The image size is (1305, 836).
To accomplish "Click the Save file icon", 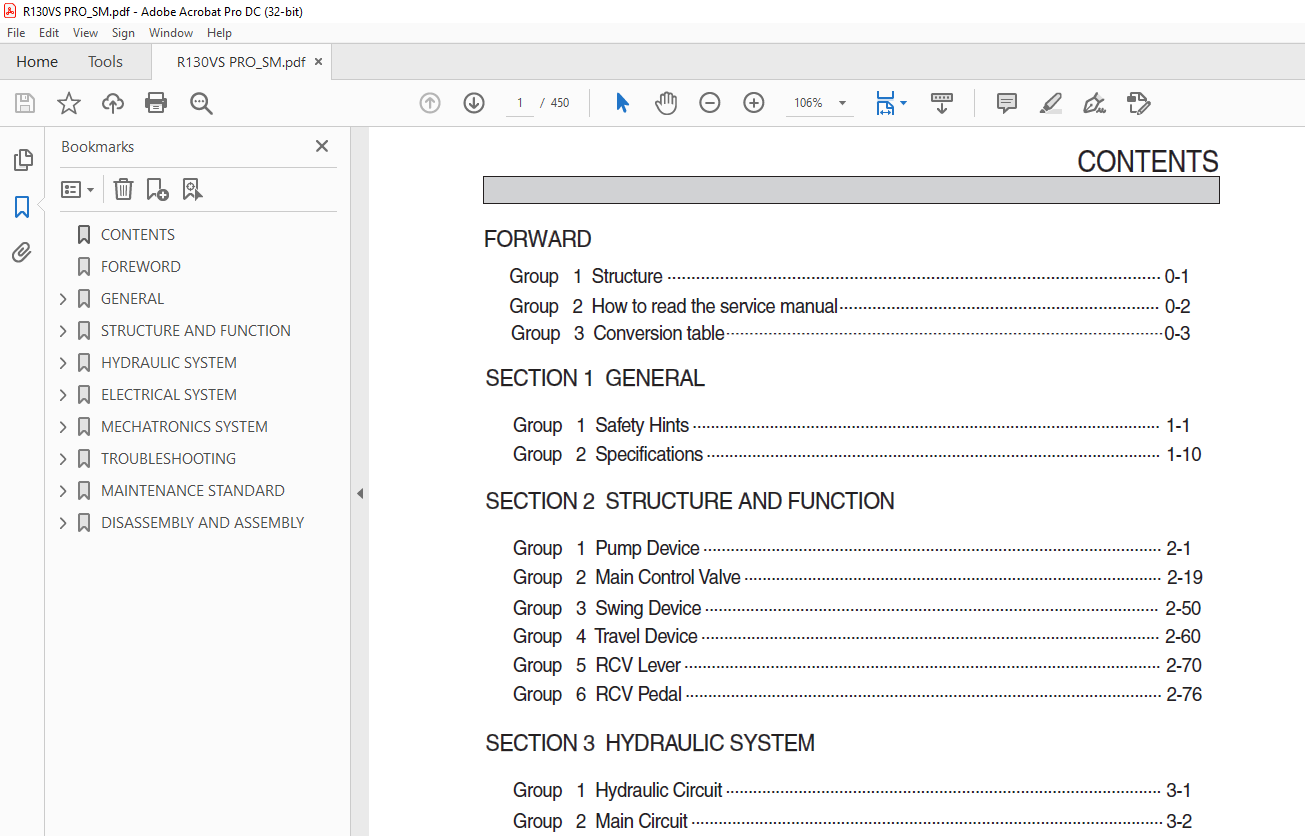I will click(25, 103).
